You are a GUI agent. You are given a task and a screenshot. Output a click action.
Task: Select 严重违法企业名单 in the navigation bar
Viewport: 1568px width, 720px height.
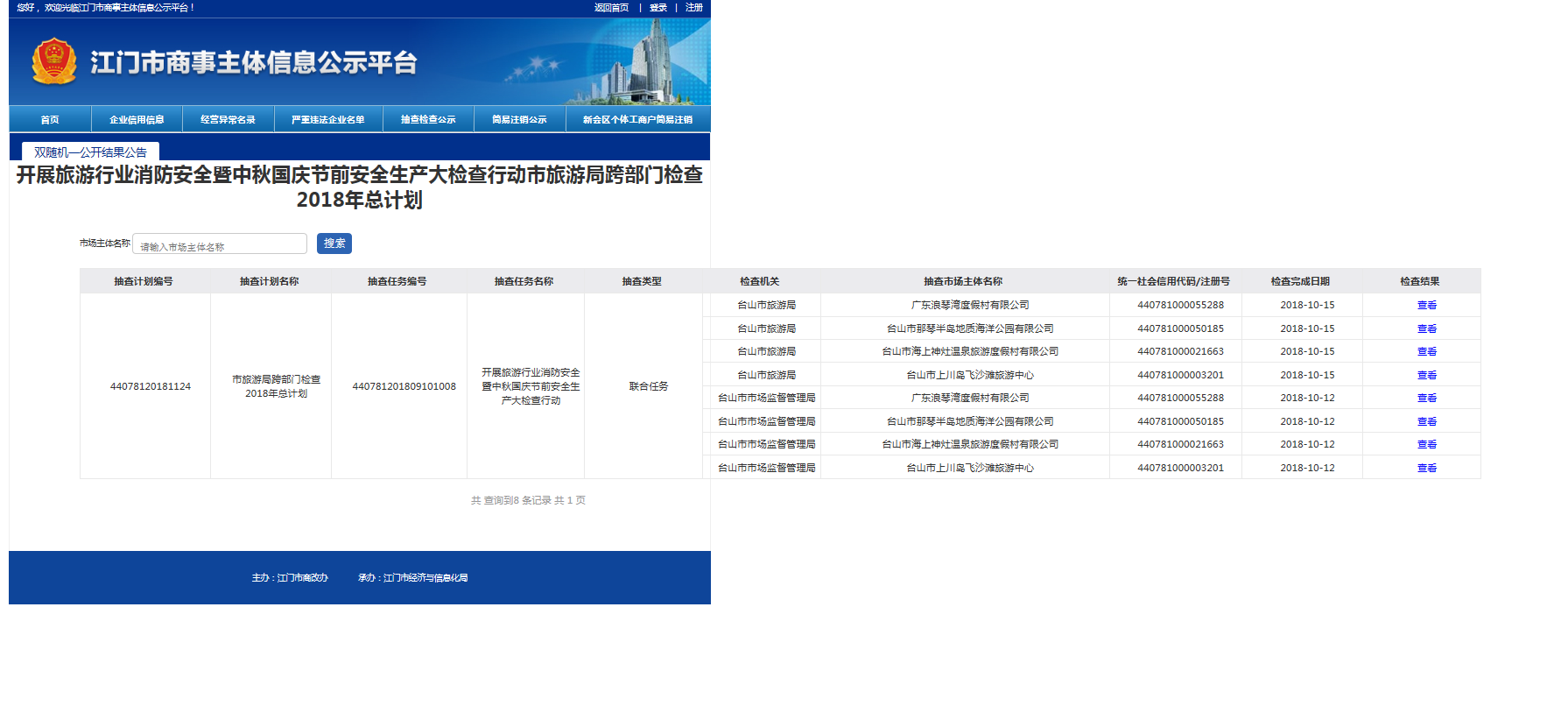point(328,119)
